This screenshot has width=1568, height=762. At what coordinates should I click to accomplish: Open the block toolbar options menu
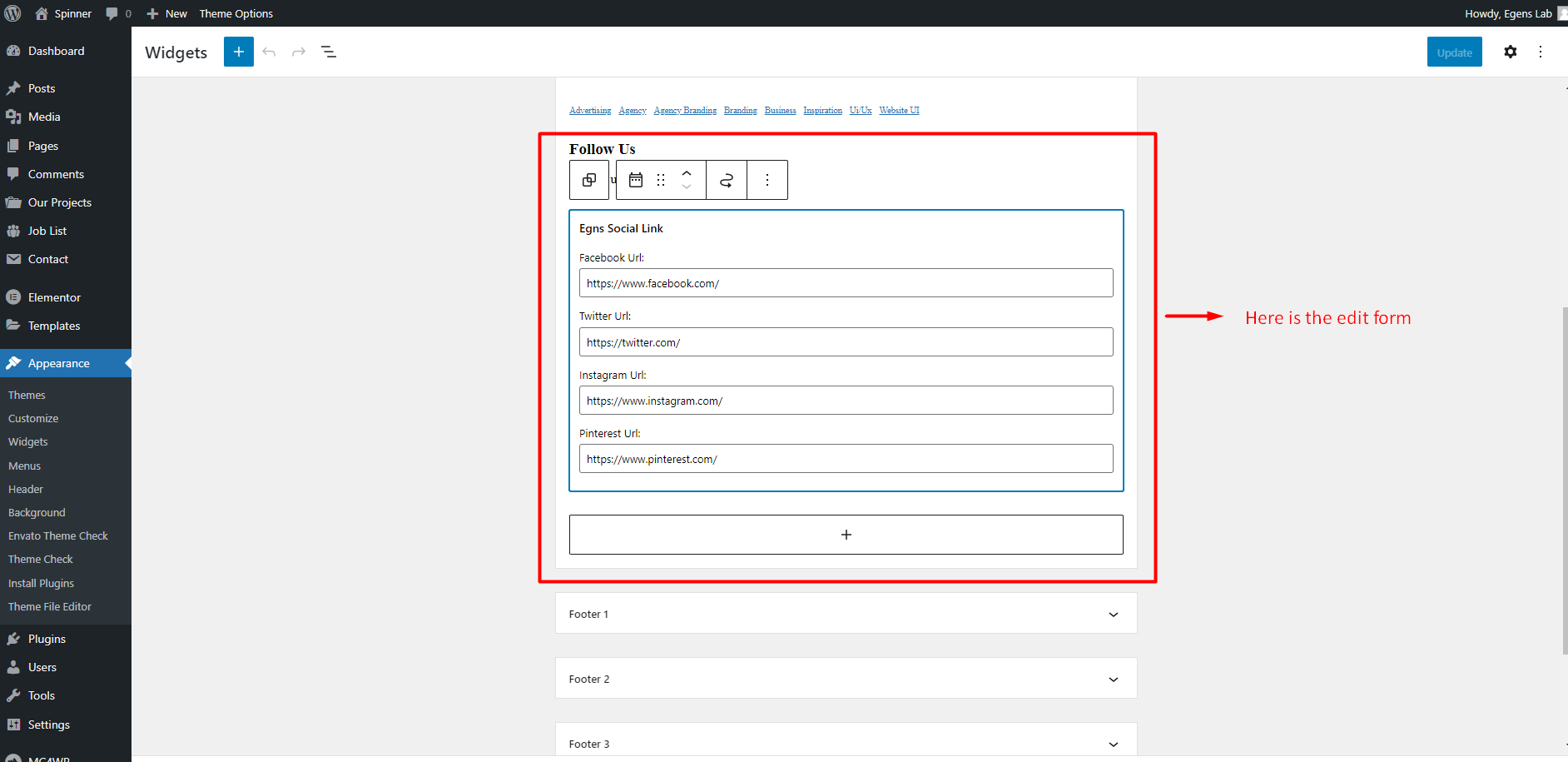767,180
